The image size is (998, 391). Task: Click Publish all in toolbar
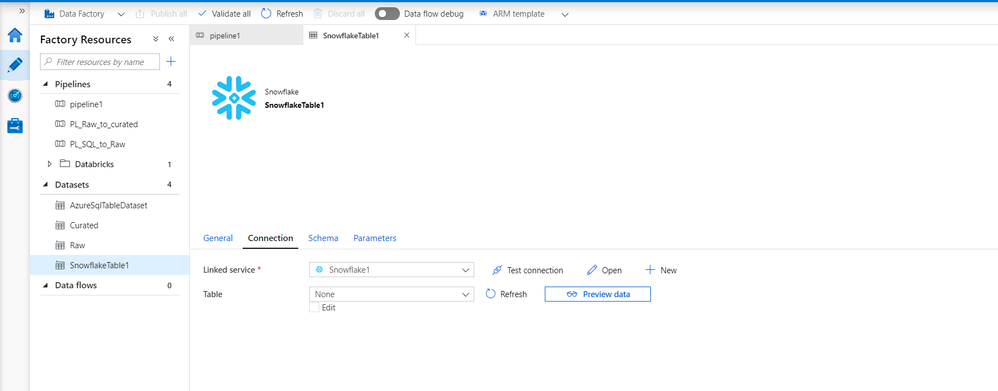click(x=161, y=13)
